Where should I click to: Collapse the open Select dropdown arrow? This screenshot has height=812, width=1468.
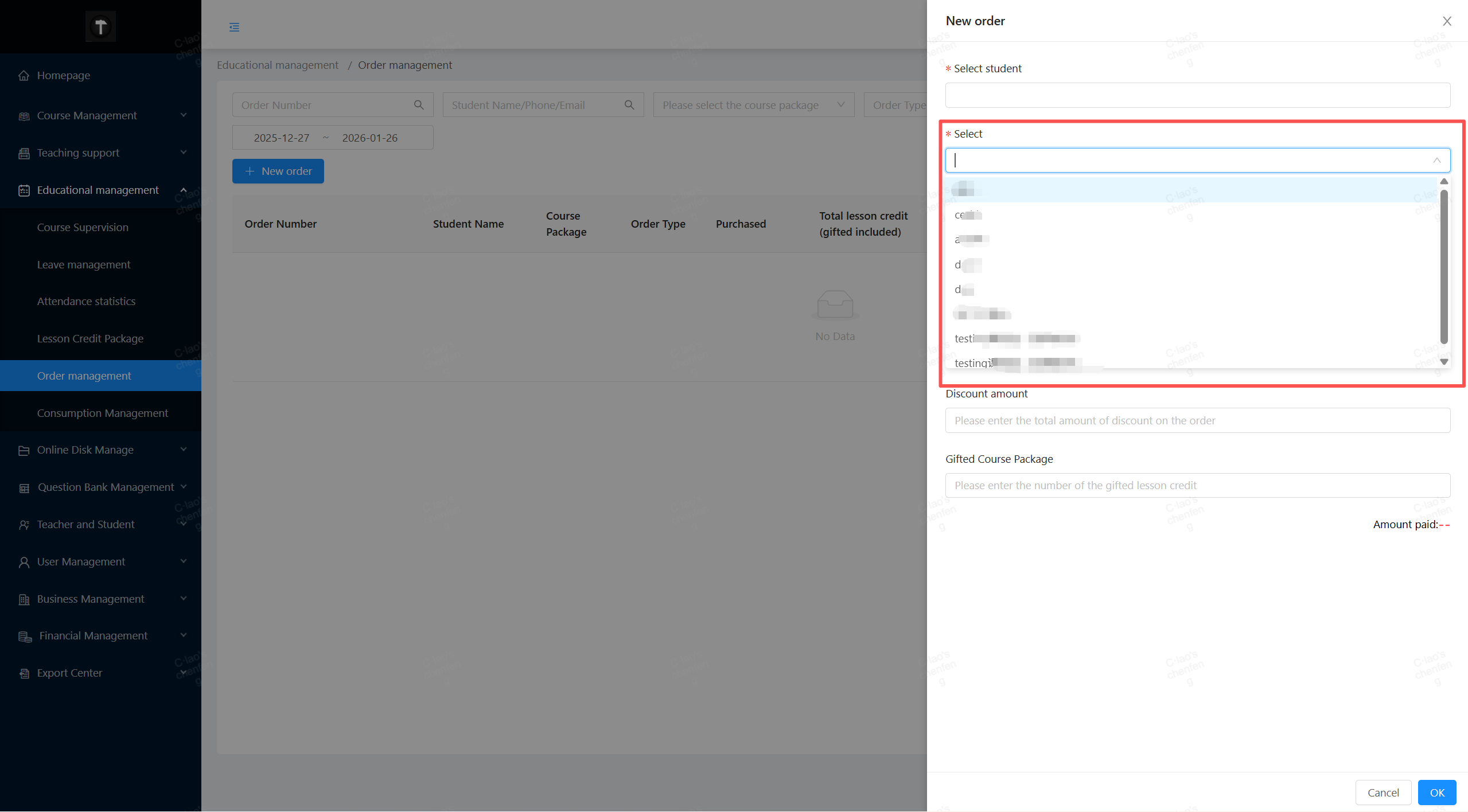(1436, 161)
